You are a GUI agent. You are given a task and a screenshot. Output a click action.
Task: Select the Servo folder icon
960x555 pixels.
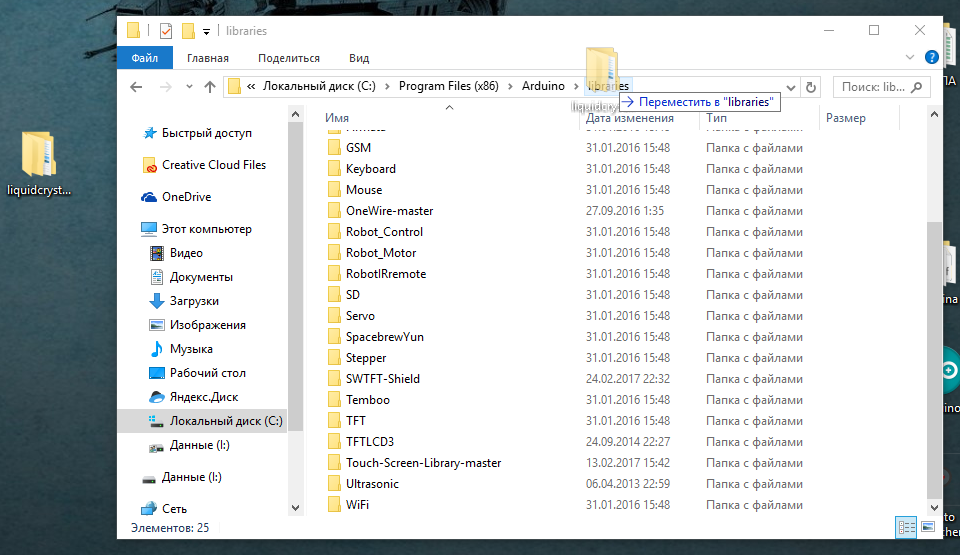[334, 315]
